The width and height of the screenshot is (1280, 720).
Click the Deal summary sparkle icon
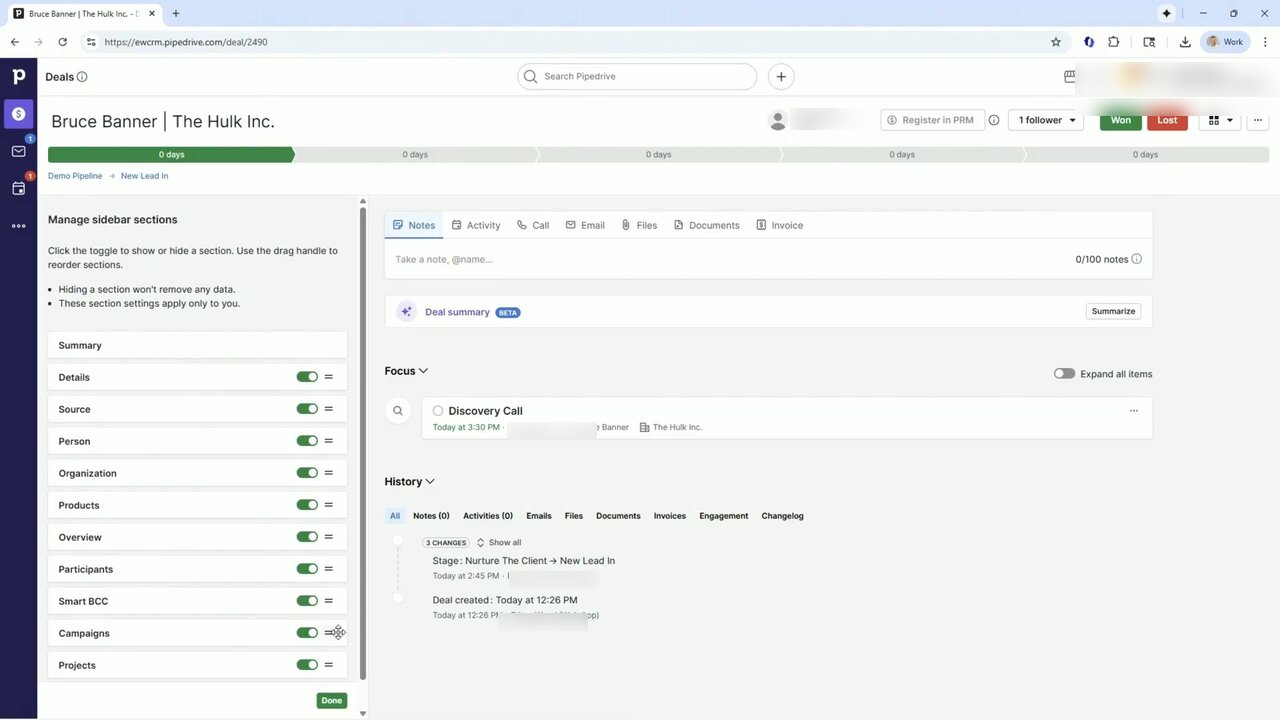click(406, 312)
